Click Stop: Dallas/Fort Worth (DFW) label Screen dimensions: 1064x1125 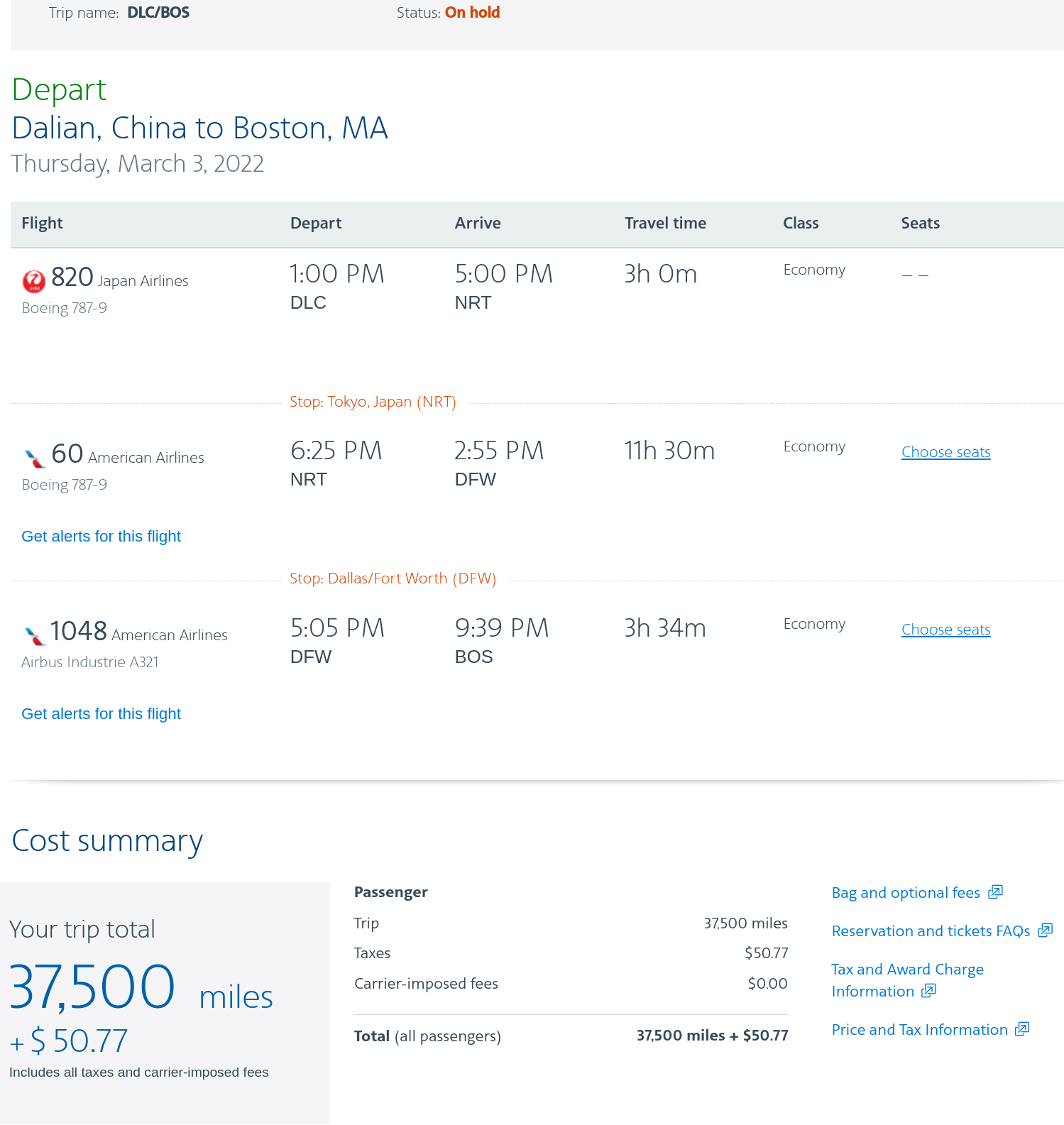coord(393,579)
